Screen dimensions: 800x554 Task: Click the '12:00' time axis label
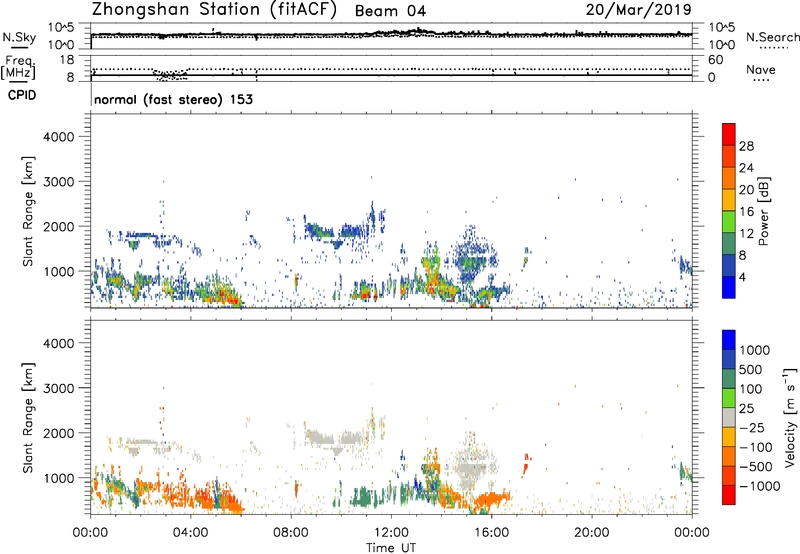[391, 533]
